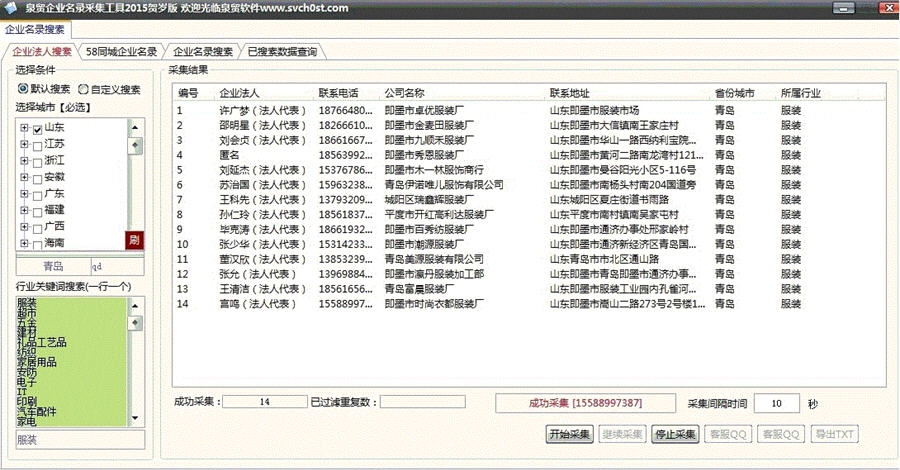900x470 pixels.
Task: Select row 青岛美源服装有限公司
Action: (x=528, y=259)
